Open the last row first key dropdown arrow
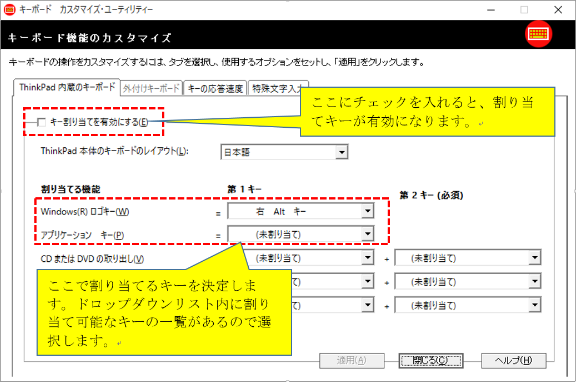 [367, 305]
